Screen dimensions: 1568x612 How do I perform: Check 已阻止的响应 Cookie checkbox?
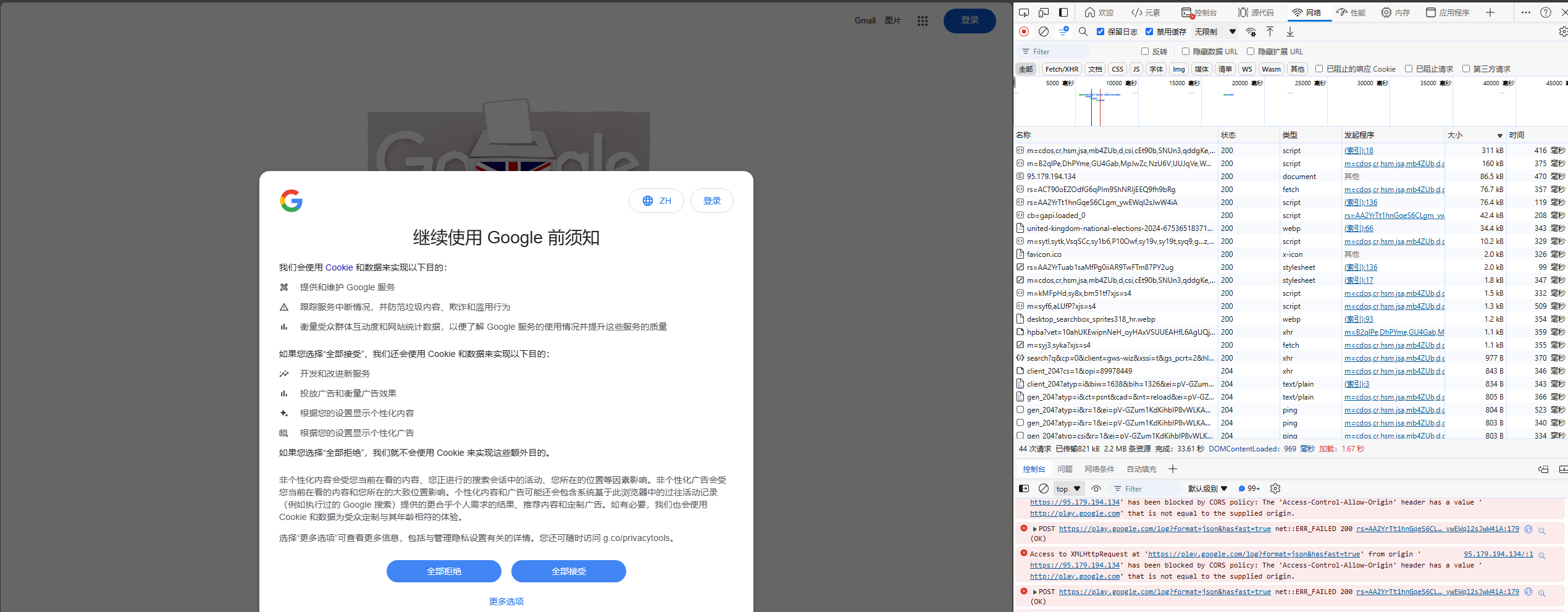(1319, 69)
